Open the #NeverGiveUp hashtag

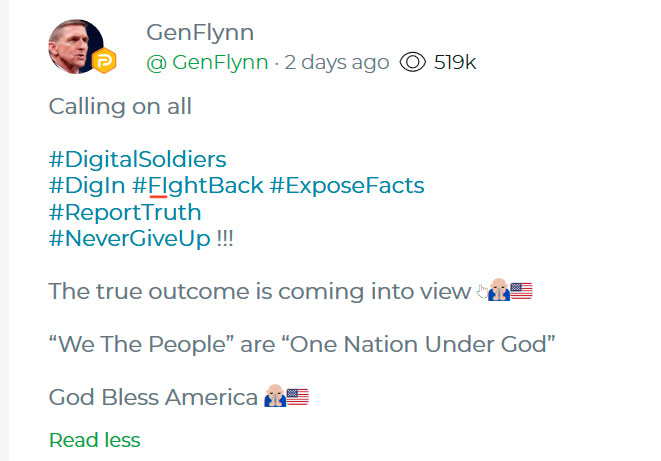point(130,238)
